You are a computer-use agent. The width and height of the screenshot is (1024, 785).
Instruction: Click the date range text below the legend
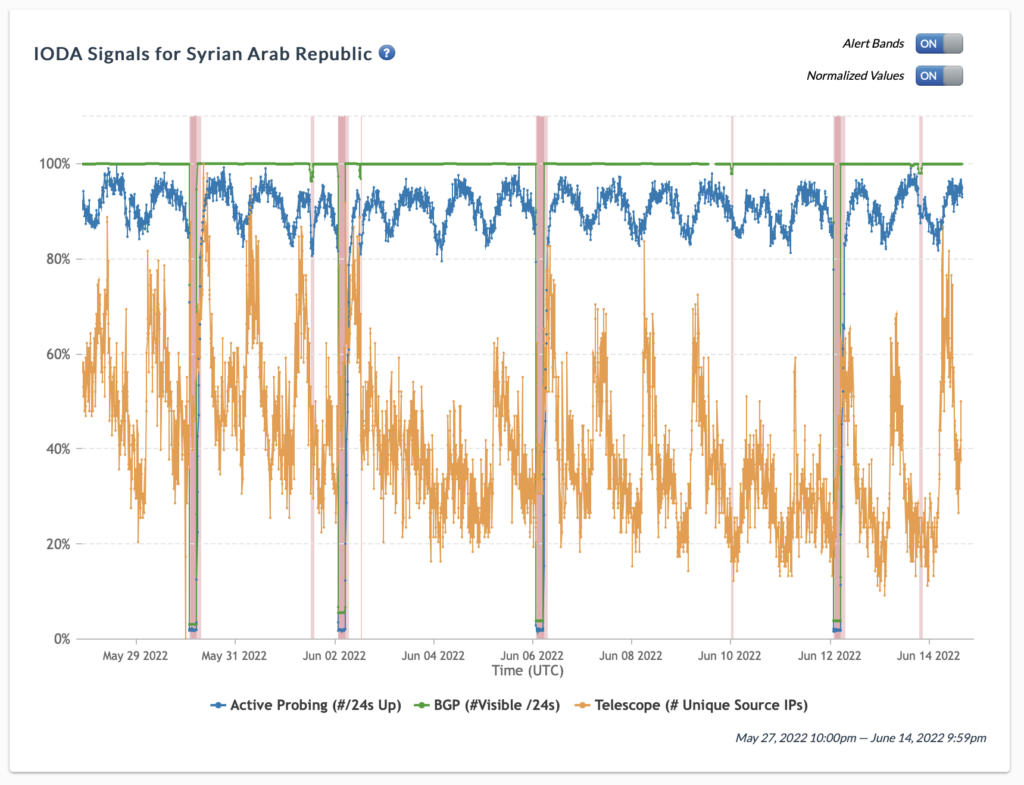pos(860,738)
